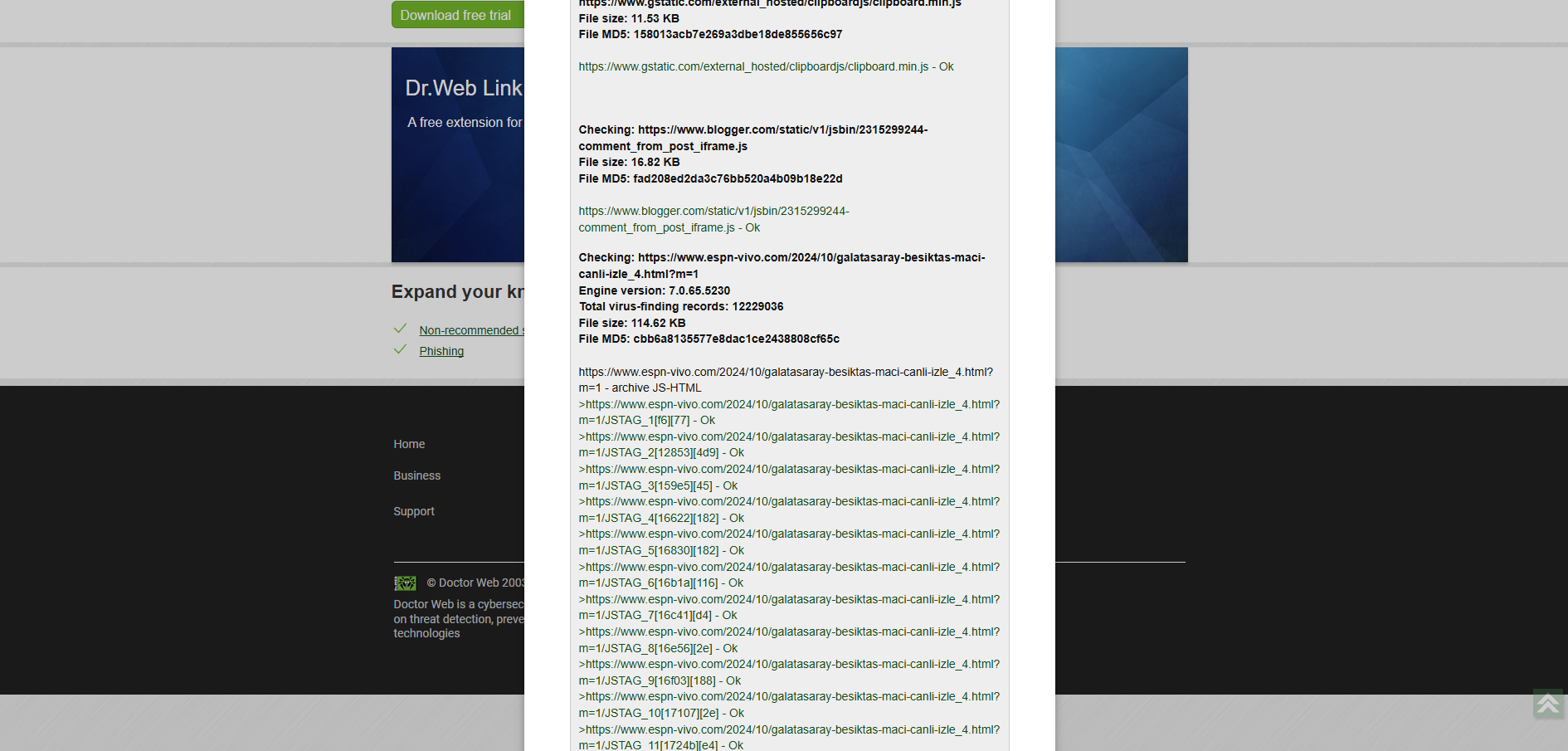Open the Non-recommended sites link

pyautogui.click(x=471, y=330)
